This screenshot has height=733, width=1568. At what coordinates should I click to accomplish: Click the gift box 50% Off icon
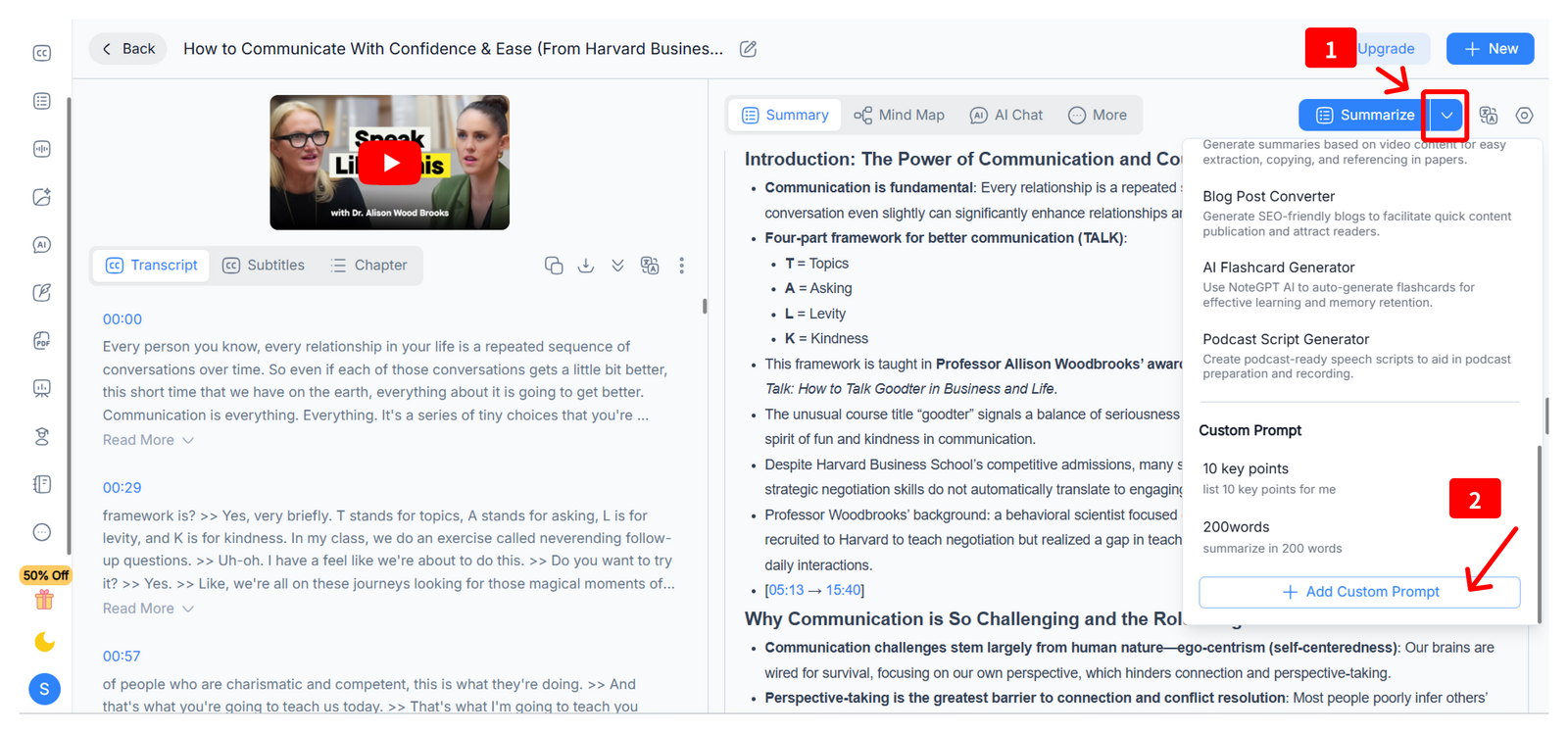pos(44,600)
